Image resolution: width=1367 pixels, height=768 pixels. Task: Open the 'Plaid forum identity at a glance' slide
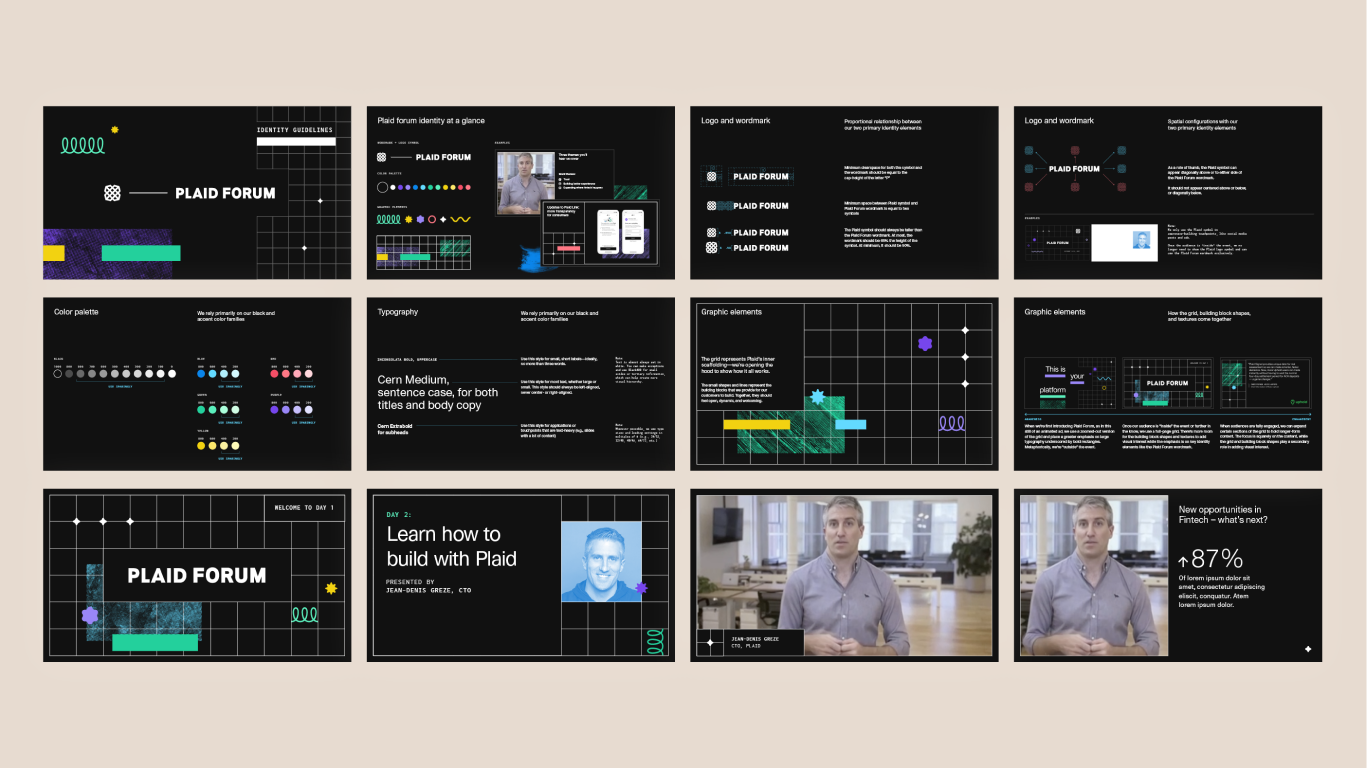(x=520, y=193)
